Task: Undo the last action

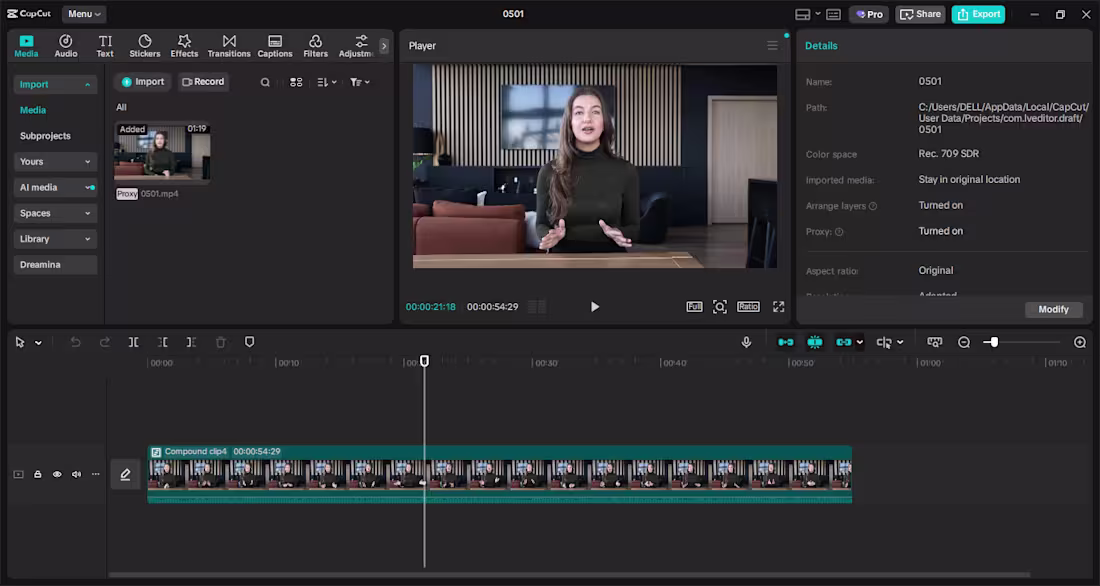Action: pos(76,342)
